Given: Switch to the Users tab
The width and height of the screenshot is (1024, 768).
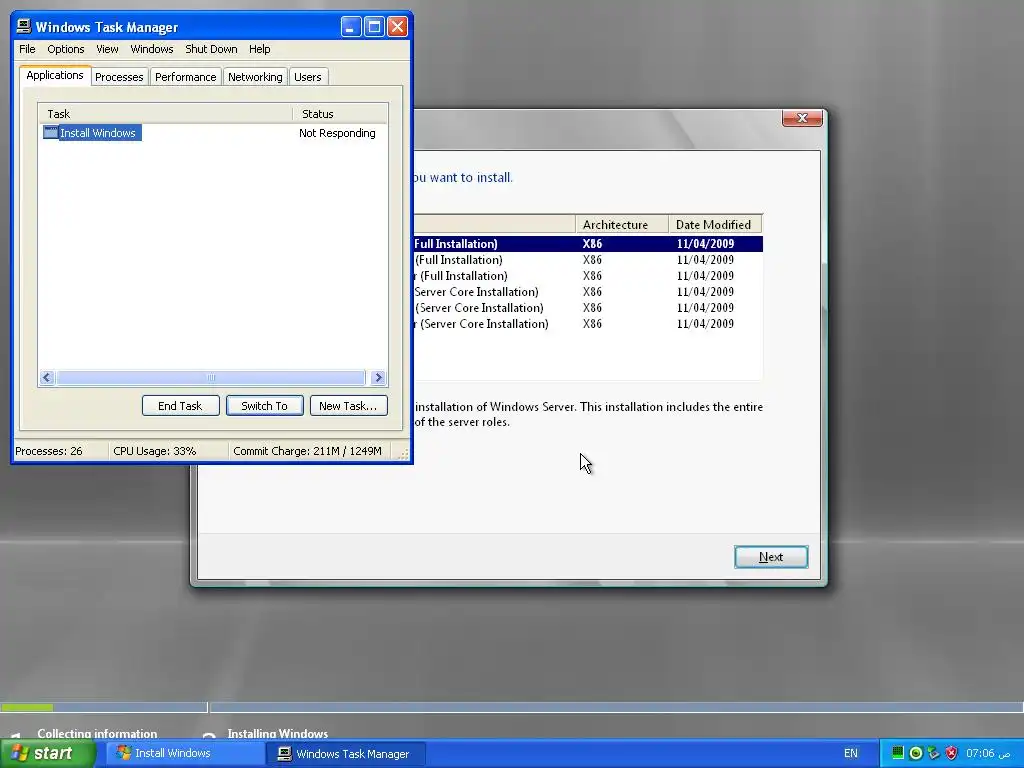Looking at the screenshot, I should 308,77.
